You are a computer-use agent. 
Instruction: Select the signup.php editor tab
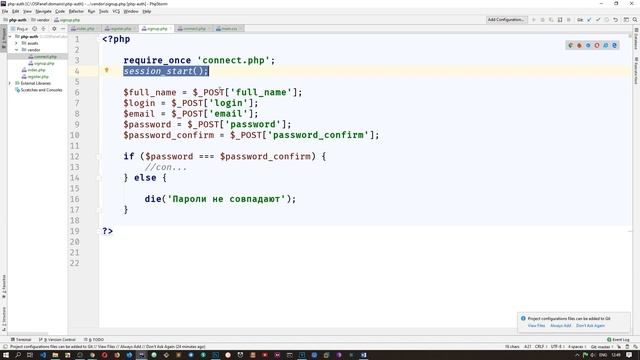point(156,29)
